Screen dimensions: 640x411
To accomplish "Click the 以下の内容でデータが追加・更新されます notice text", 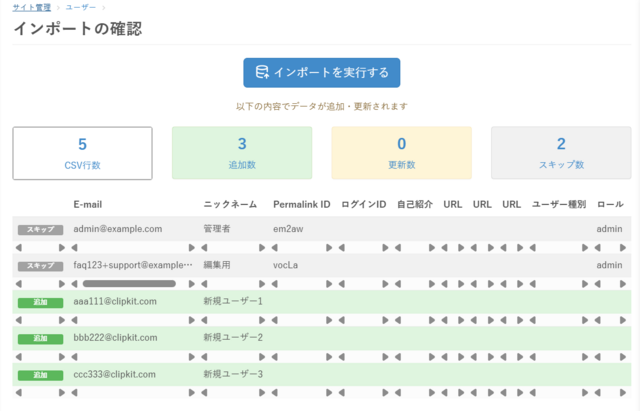I will pyautogui.click(x=322, y=107).
